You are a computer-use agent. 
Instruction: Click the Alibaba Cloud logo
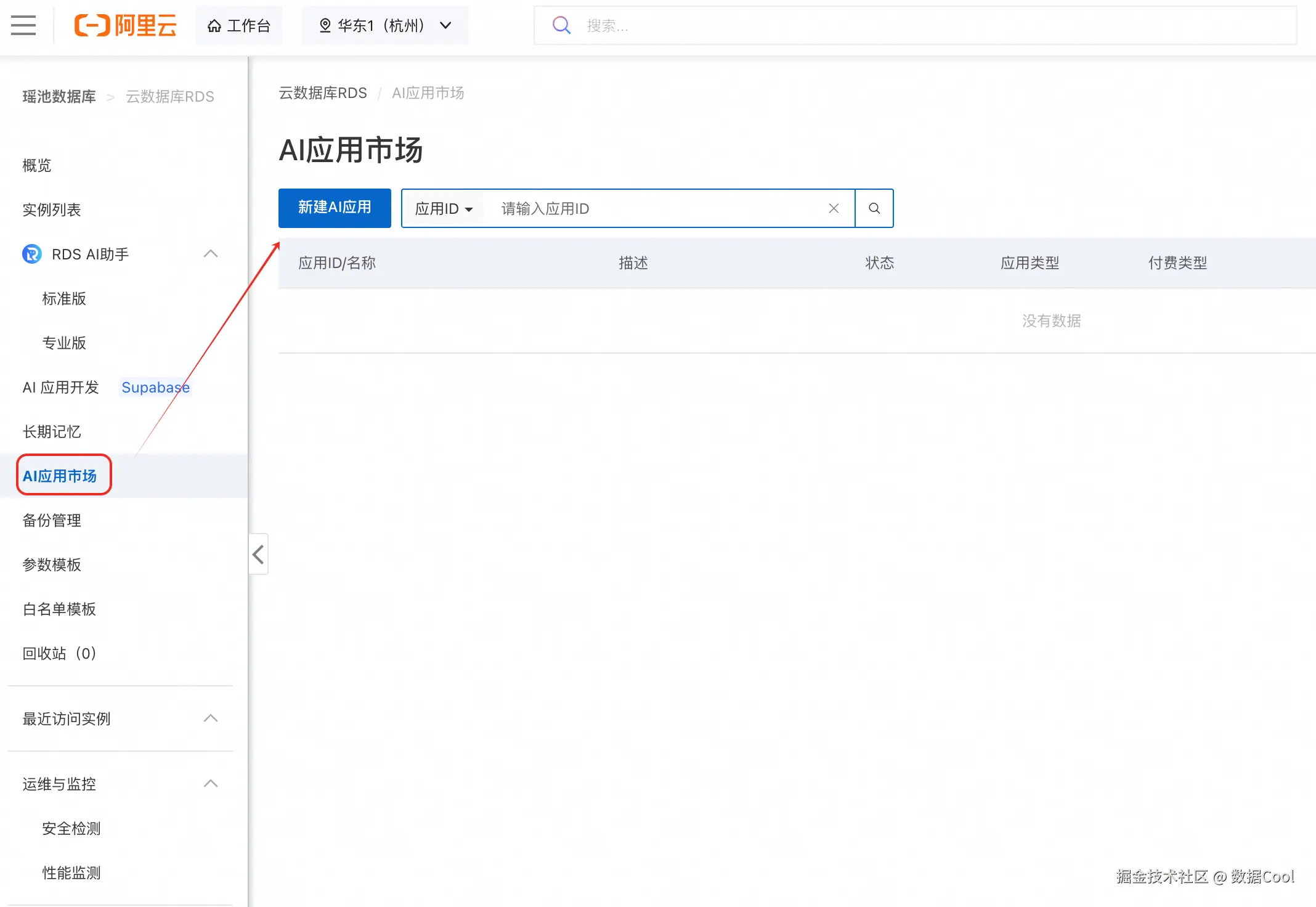[x=125, y=25]
